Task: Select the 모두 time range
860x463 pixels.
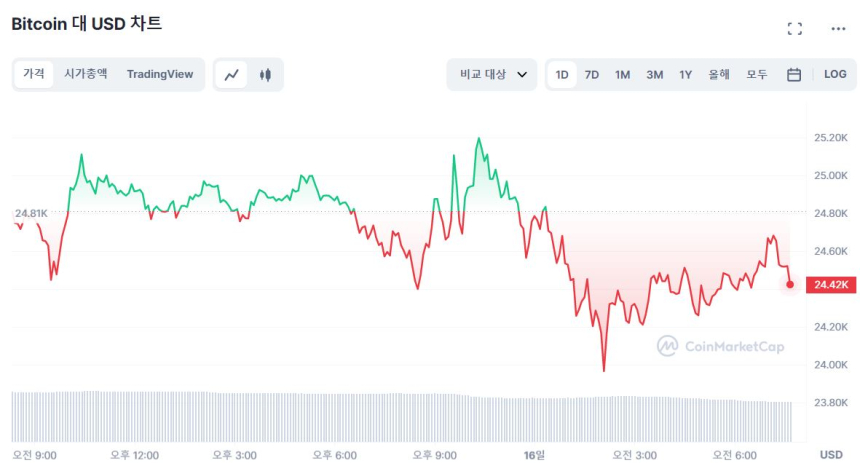Action: [x=757, y=74]
